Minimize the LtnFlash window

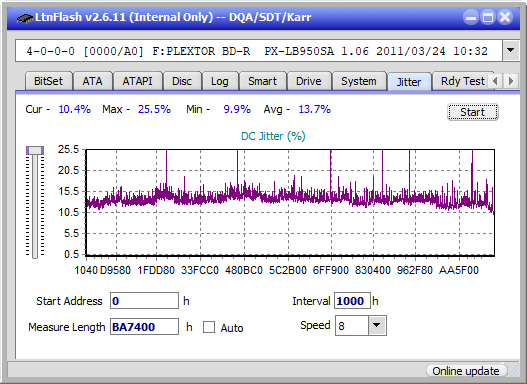pyautogui.click(x=471, y=17)
